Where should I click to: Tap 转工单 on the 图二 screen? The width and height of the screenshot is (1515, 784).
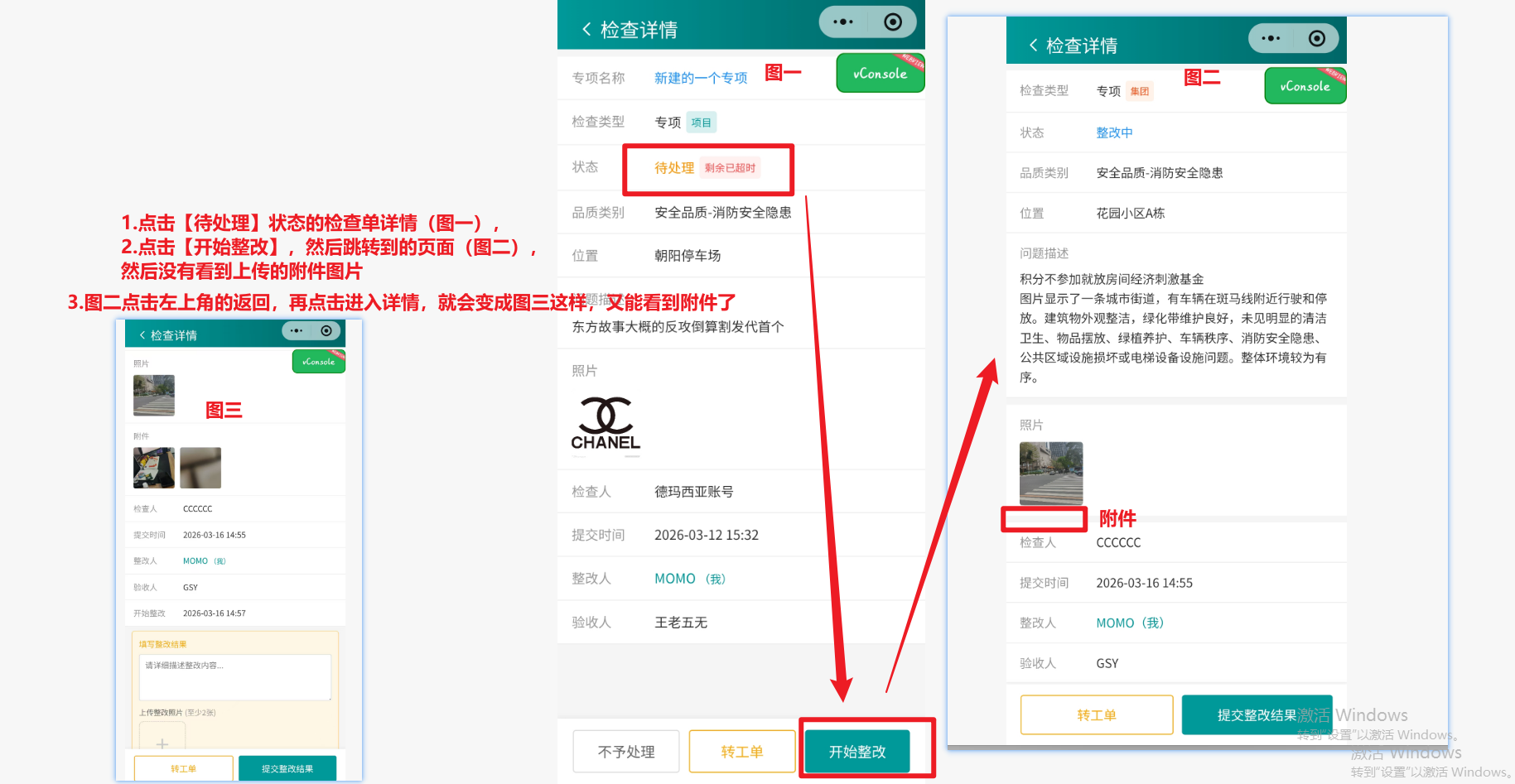click(x=1097, y=715)
